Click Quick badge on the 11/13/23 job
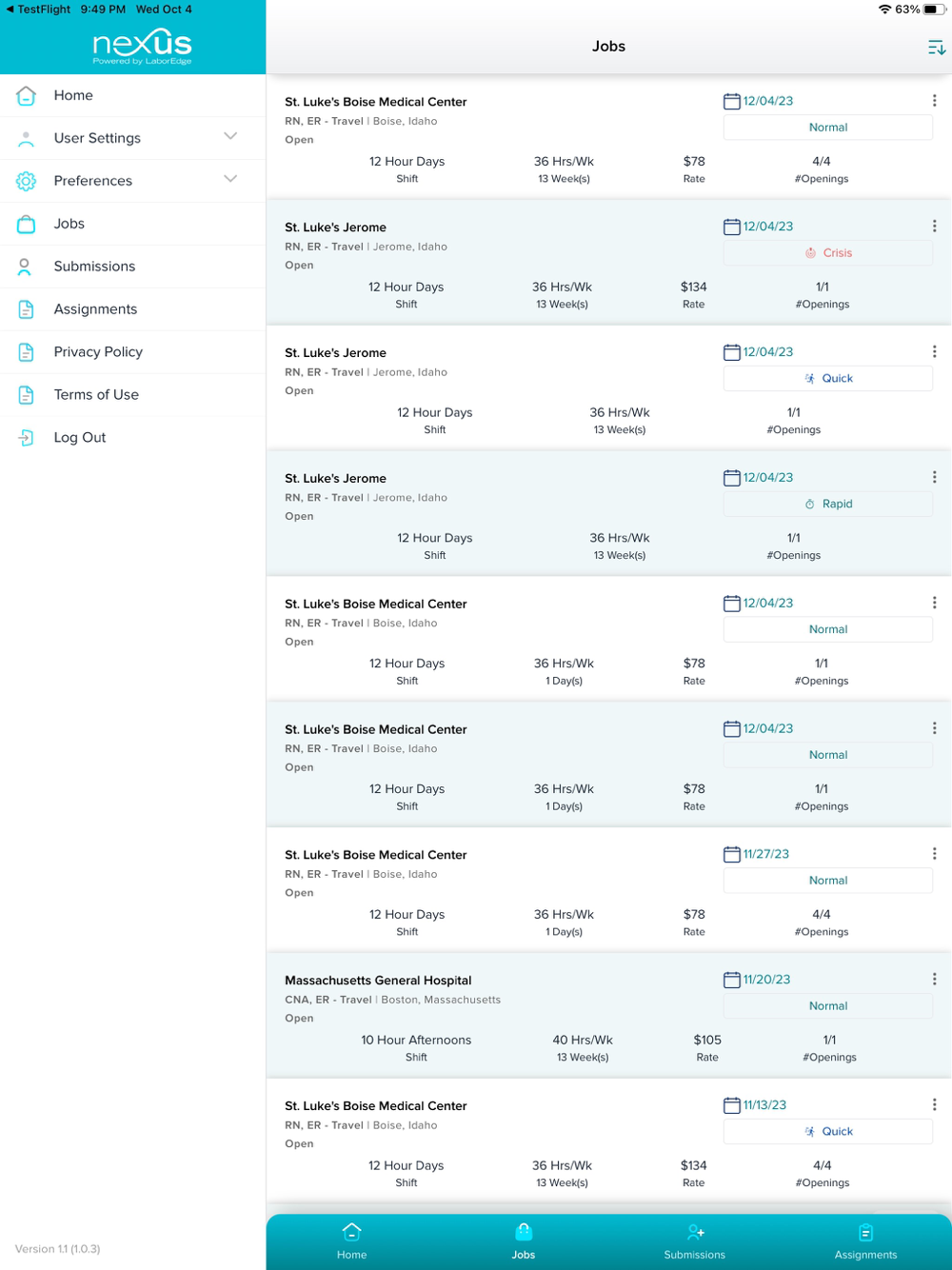952x1270 pixels. [828, 1132]
